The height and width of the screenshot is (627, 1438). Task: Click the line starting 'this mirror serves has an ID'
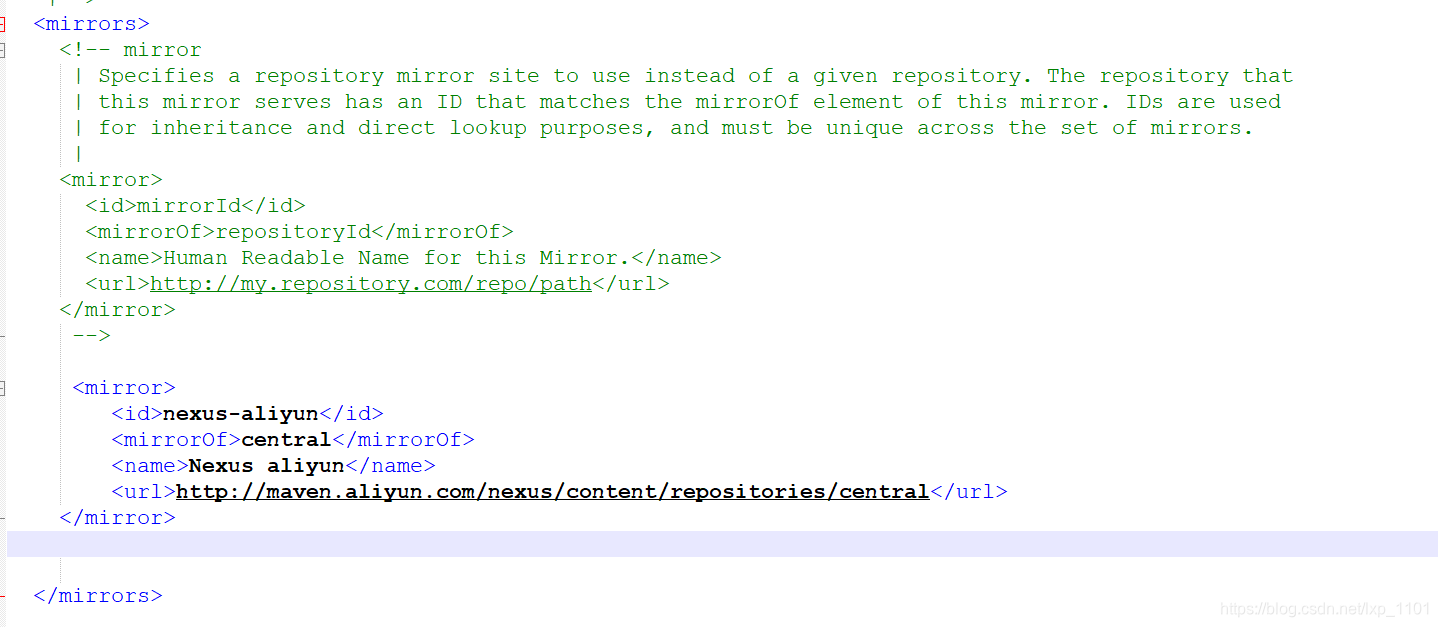click(x=689, y=101)
